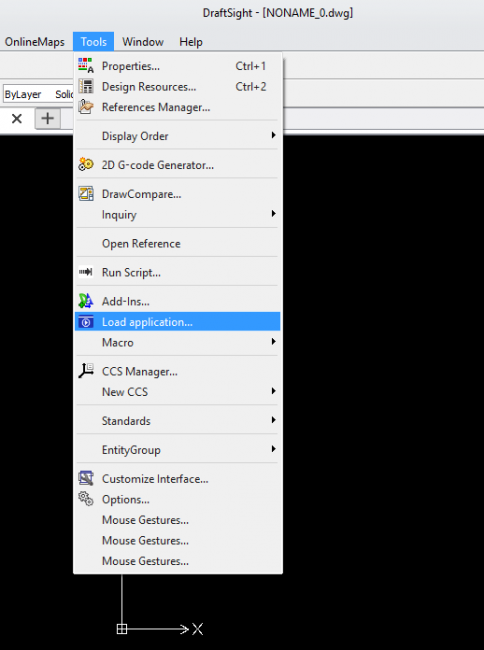Select the New CCS entry
This screenshot has height=650, width=484.
pyautogui.click(x=177, y=392)
